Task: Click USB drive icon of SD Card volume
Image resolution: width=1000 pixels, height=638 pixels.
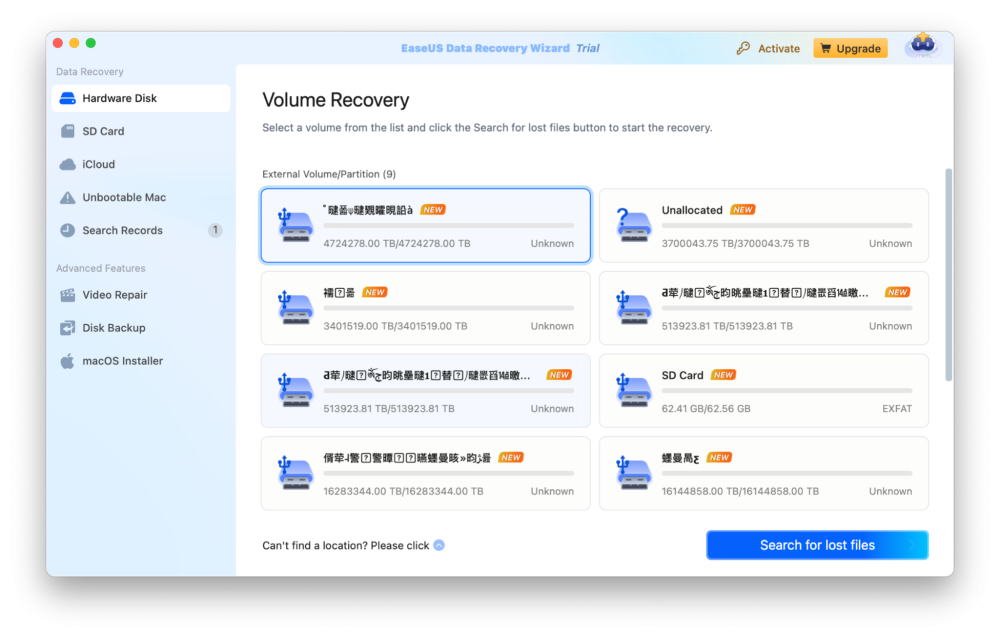Action: [x=634, y=390]
